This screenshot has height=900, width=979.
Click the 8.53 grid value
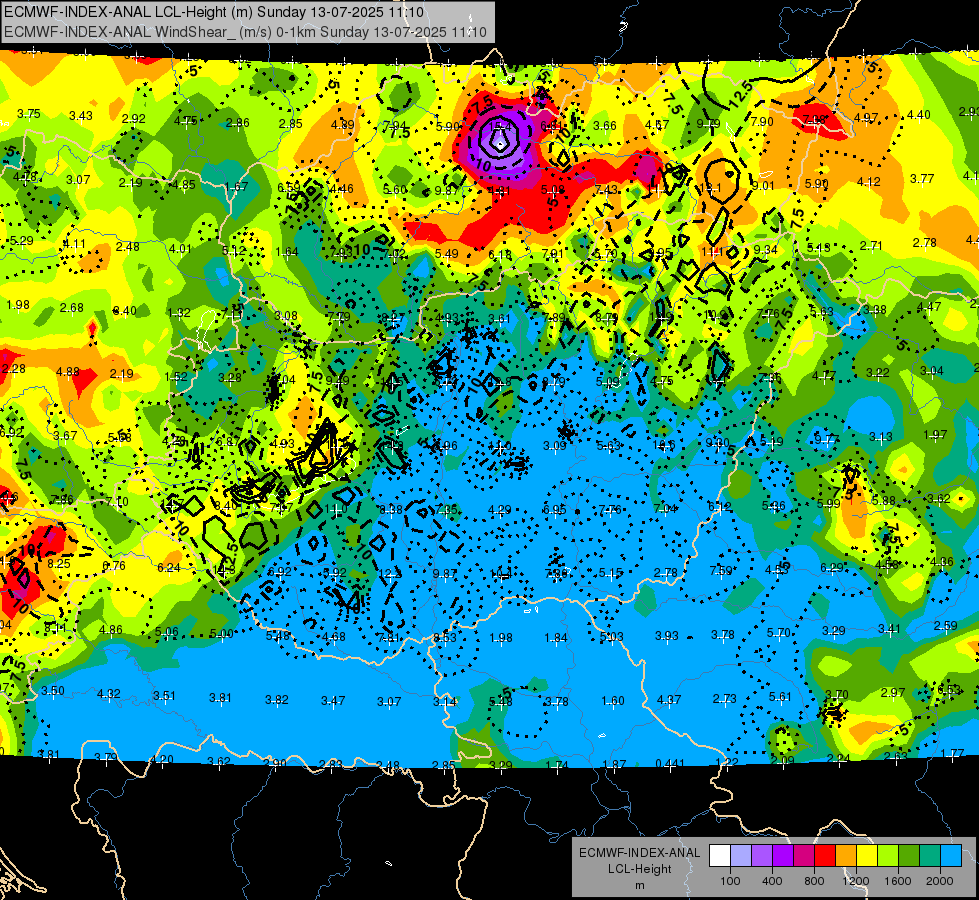445,638
